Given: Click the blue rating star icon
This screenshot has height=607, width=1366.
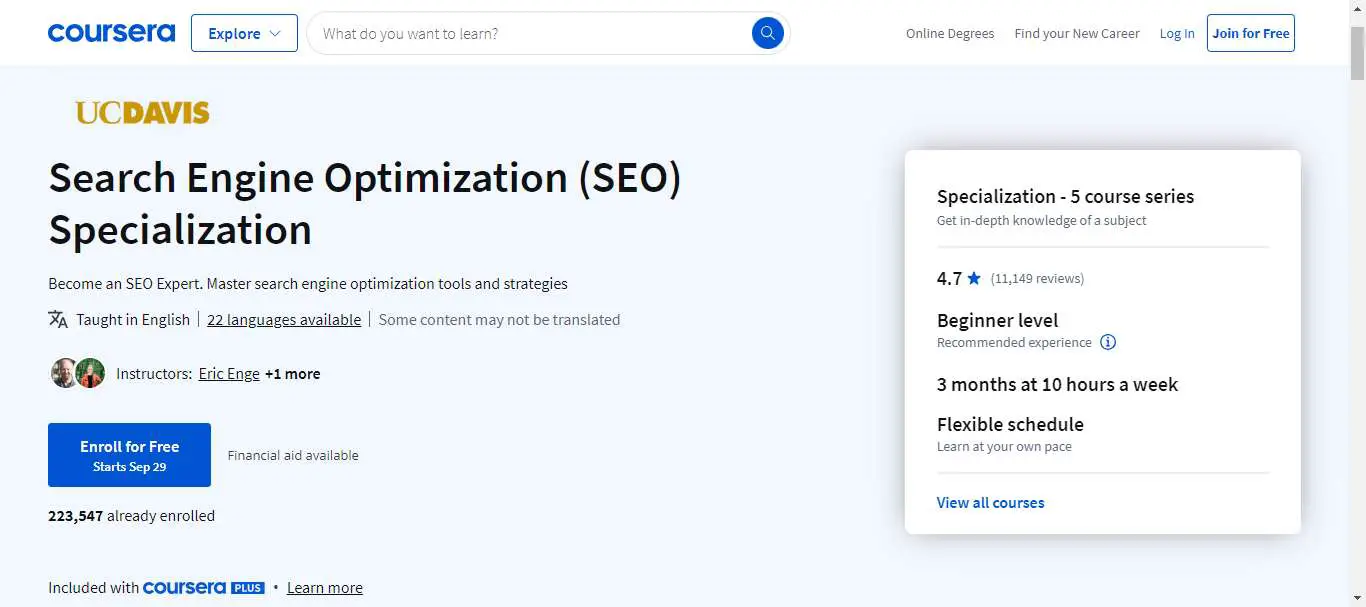Looking at the screenshot, I should (x=974, y=278).
